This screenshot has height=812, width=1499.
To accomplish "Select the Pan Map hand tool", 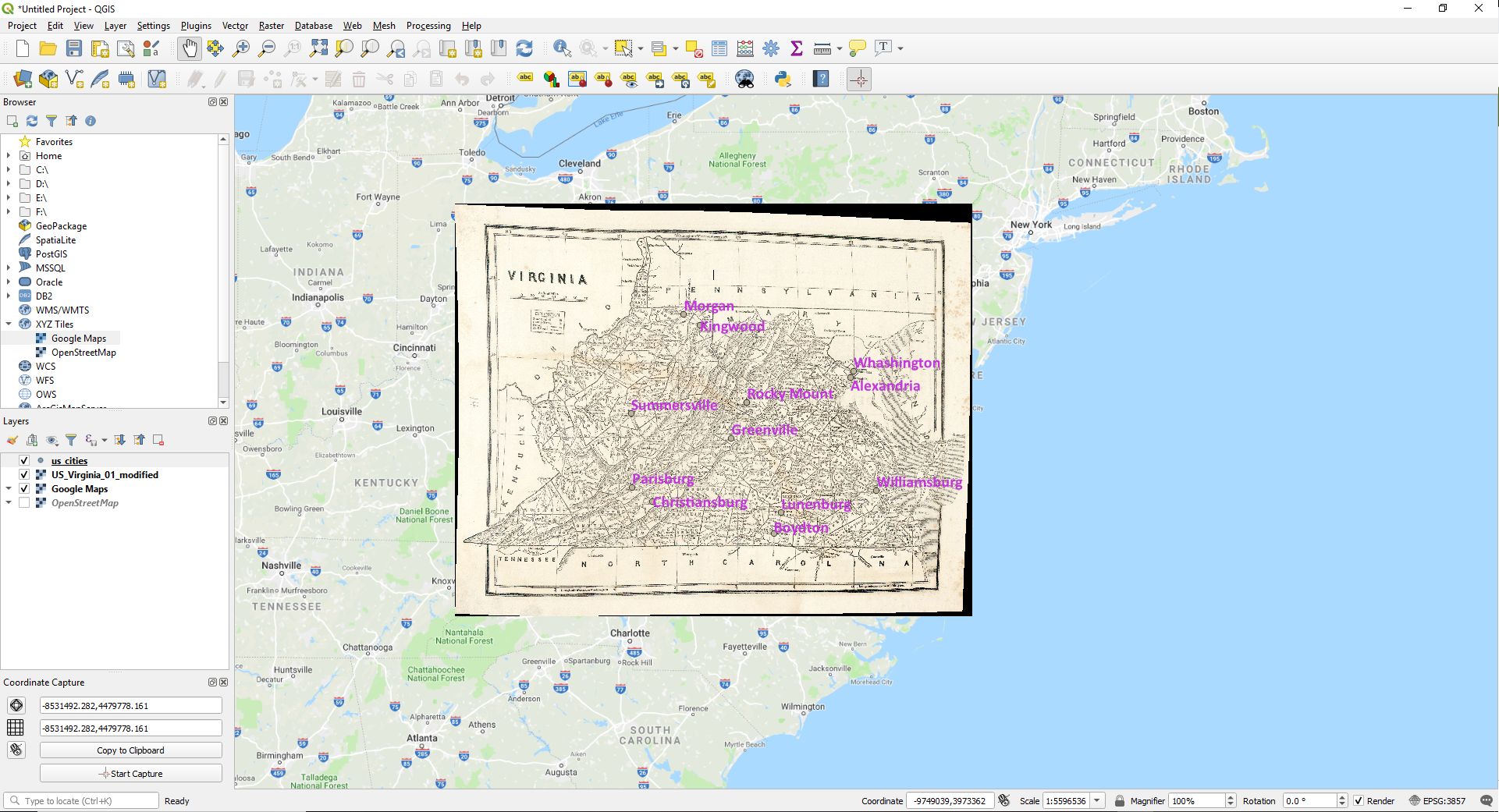I will (190, 48).
